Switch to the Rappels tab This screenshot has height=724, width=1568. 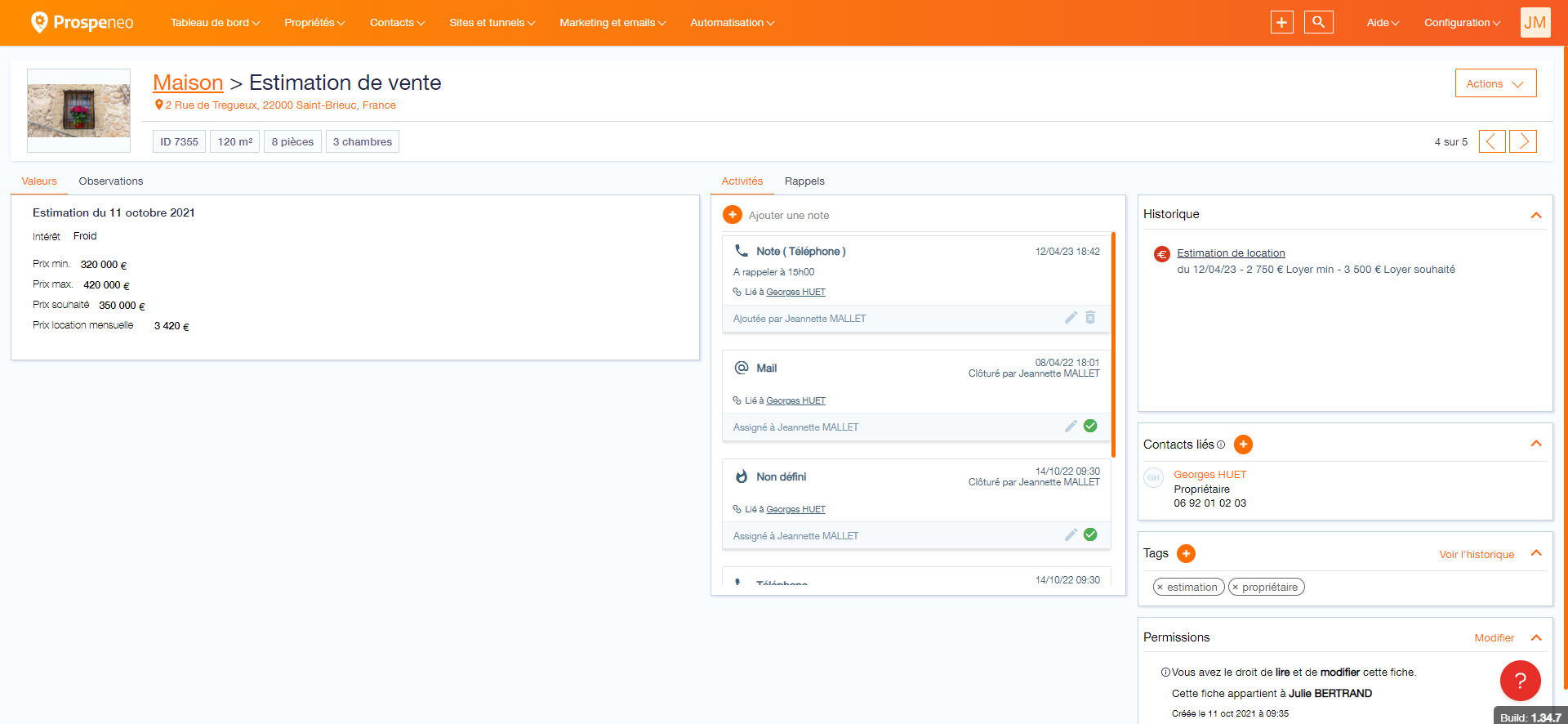click(804, 181)
